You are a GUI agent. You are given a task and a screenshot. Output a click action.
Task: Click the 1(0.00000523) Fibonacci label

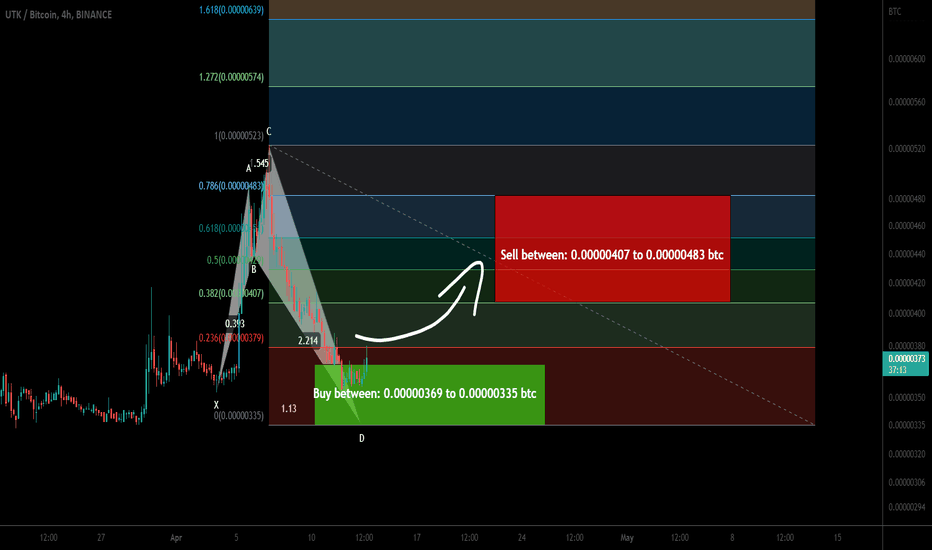click(239, 136)
